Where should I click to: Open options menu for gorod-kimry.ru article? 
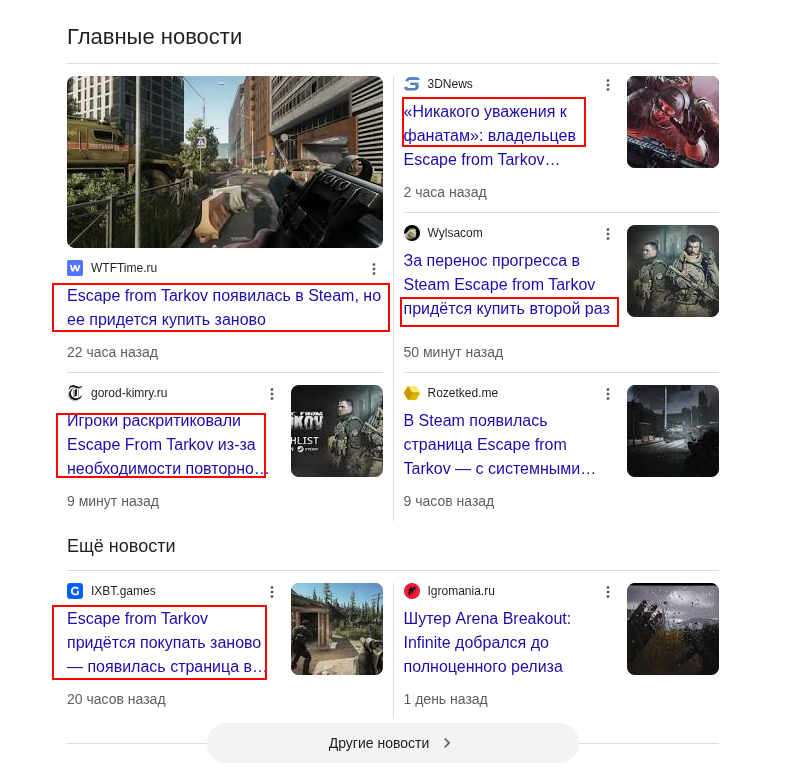pos(272,394)
